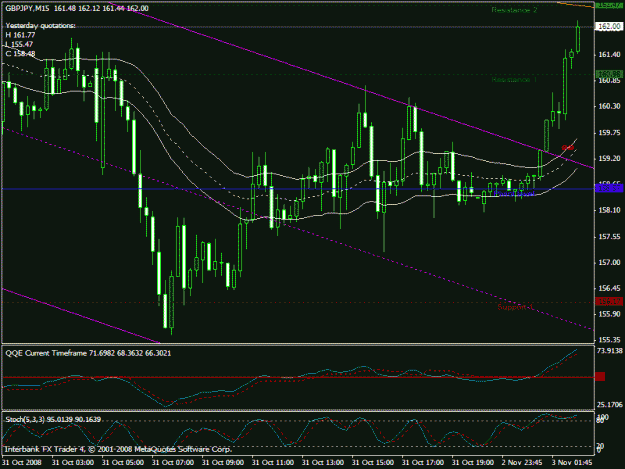
Task: Click the blue 158.57 pivot price tag
Action: [x=609, y=188]
